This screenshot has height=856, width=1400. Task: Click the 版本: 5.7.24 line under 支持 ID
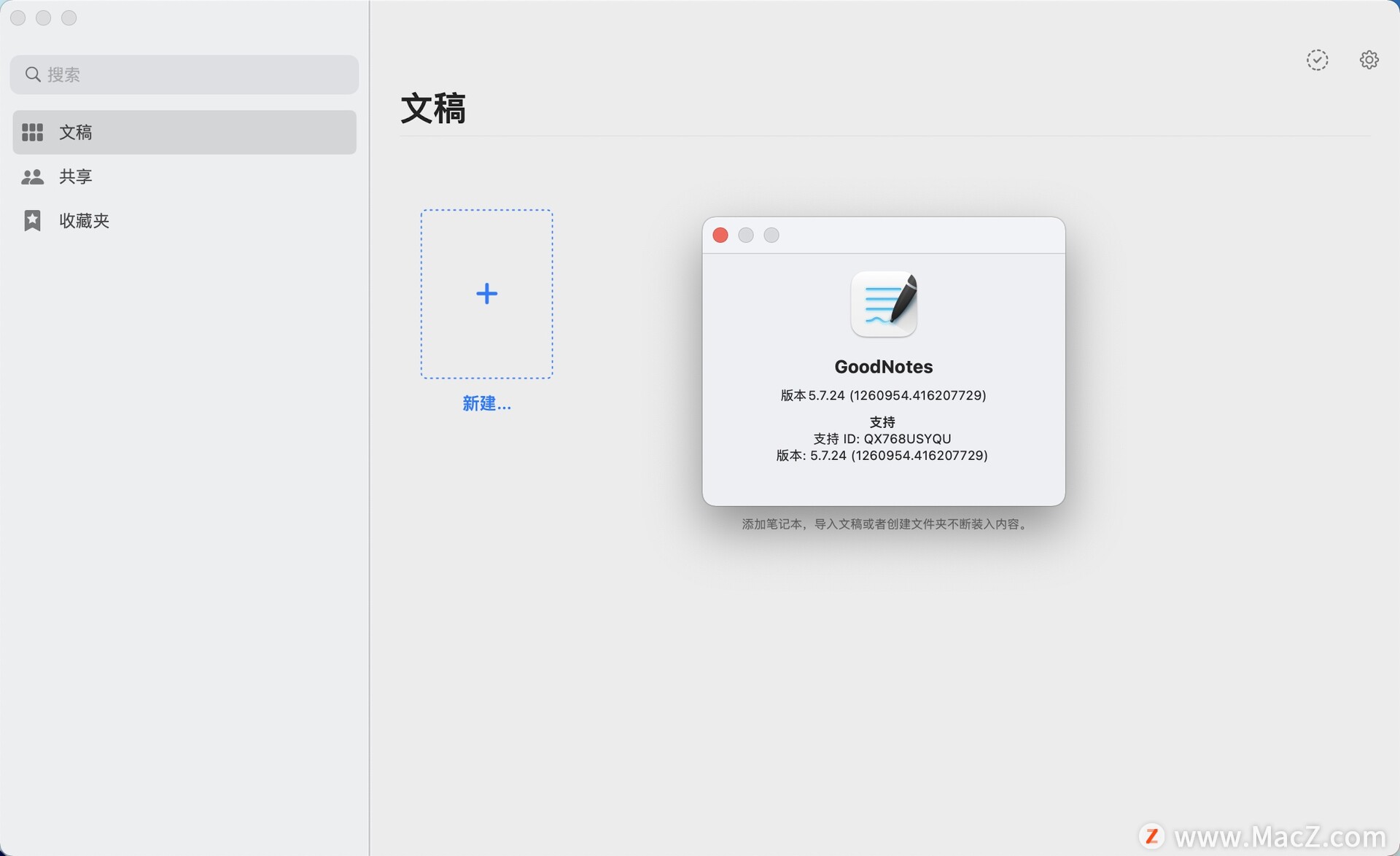(882, 456)
